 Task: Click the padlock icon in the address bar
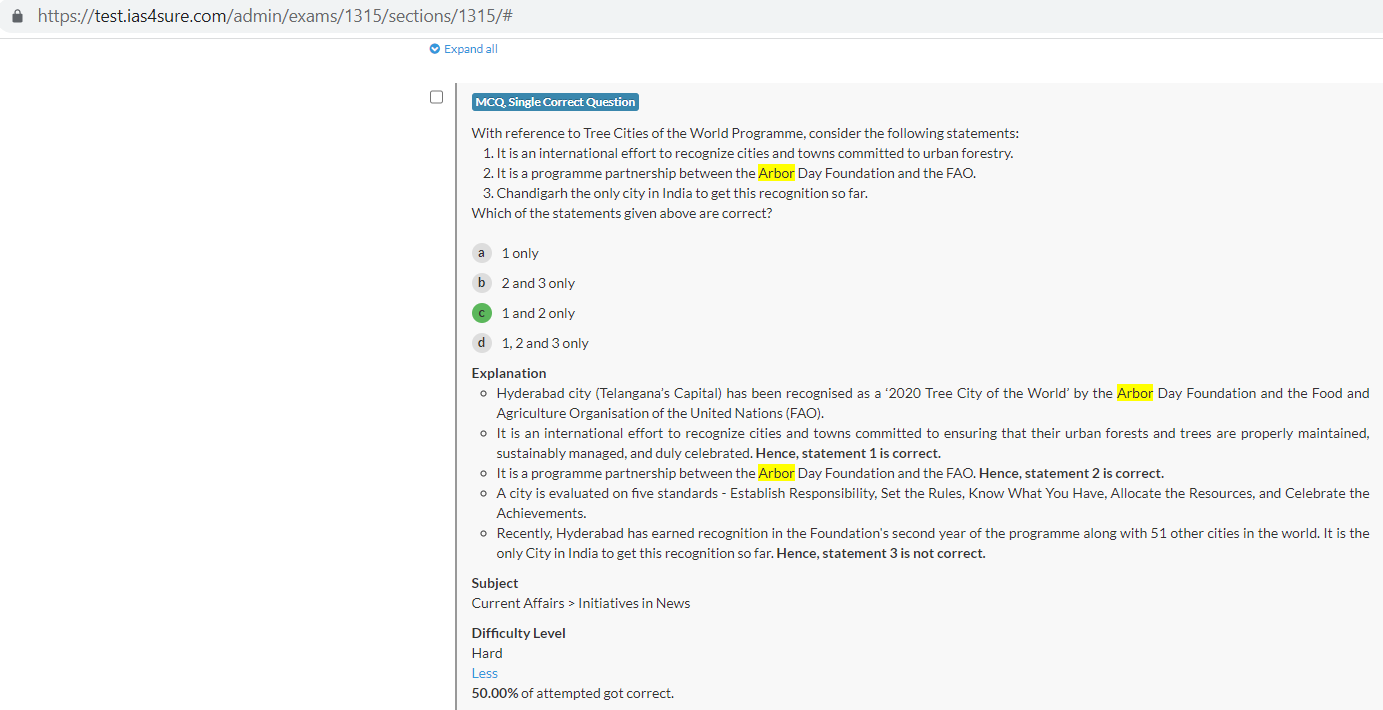pos(17,17)
